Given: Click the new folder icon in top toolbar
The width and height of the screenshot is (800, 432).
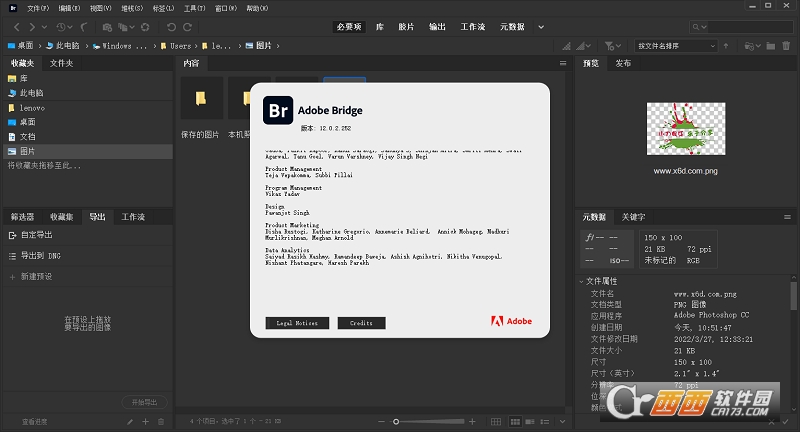Looking at the screenshot, I should click(x=771, y=46).
